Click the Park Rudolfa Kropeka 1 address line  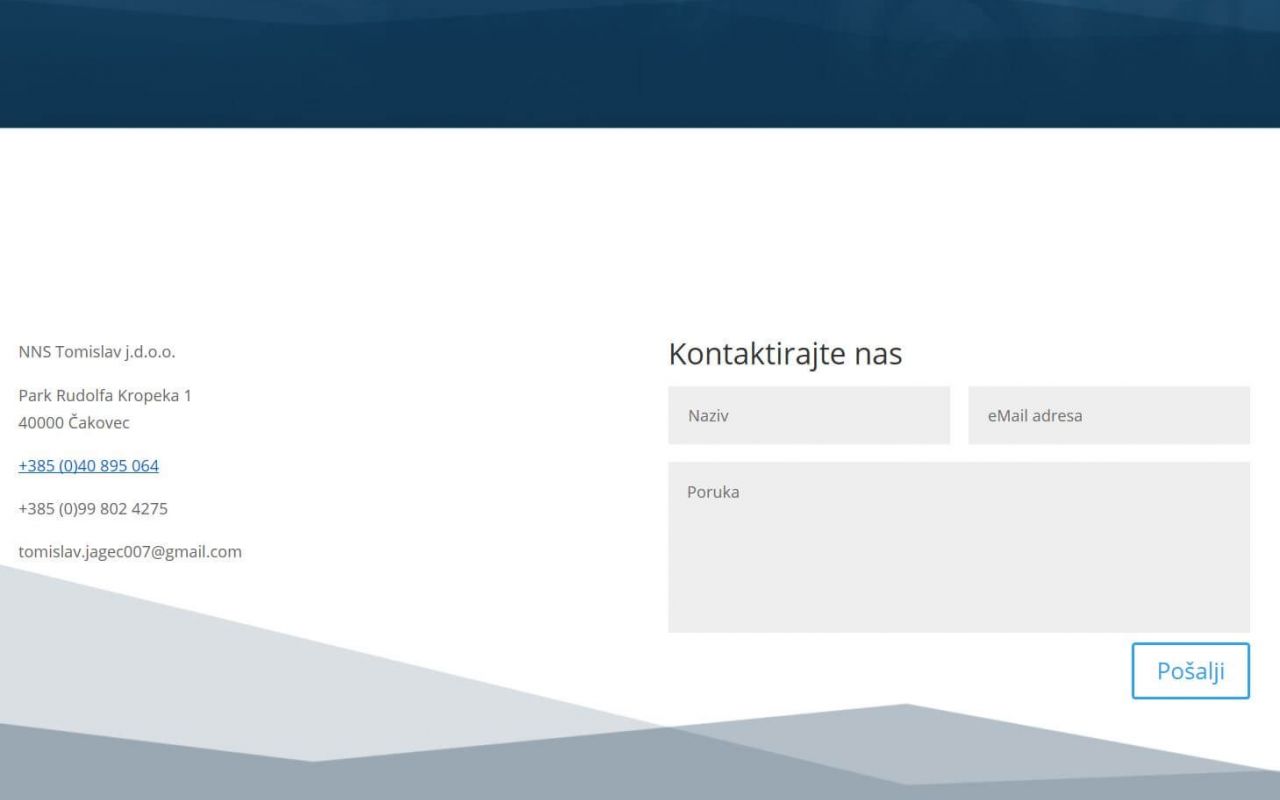[105, 396]
